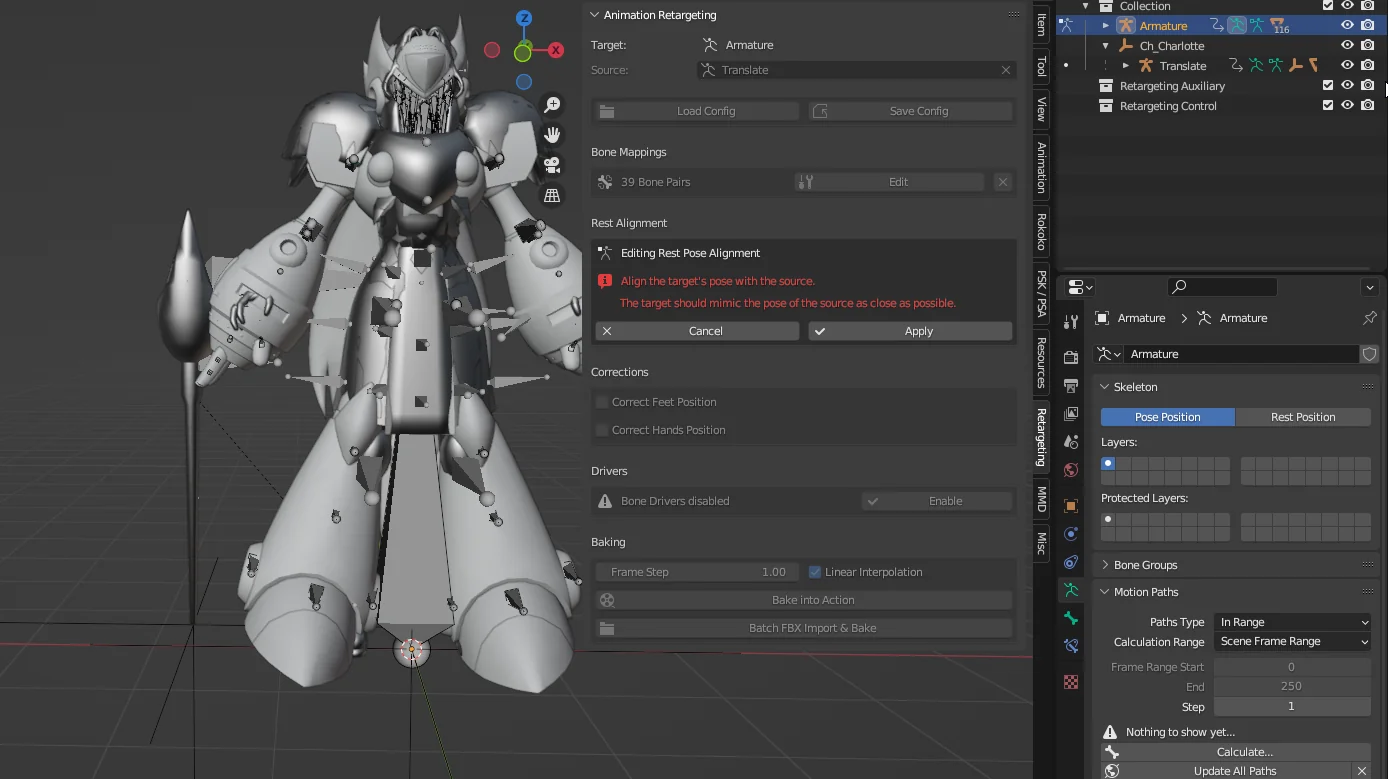
Task: Apply the rest pose alignment
Action: coord(910,331)
